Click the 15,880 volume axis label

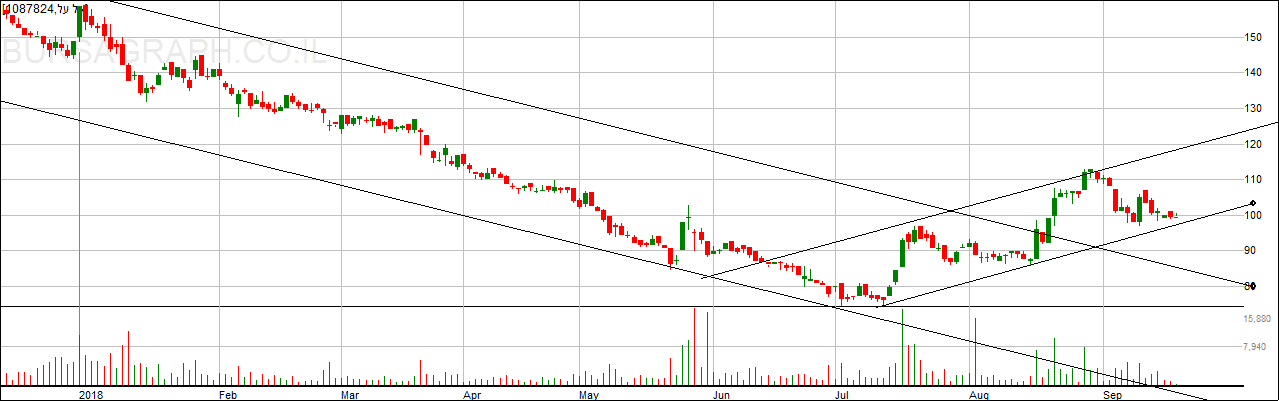(1257, 319)
